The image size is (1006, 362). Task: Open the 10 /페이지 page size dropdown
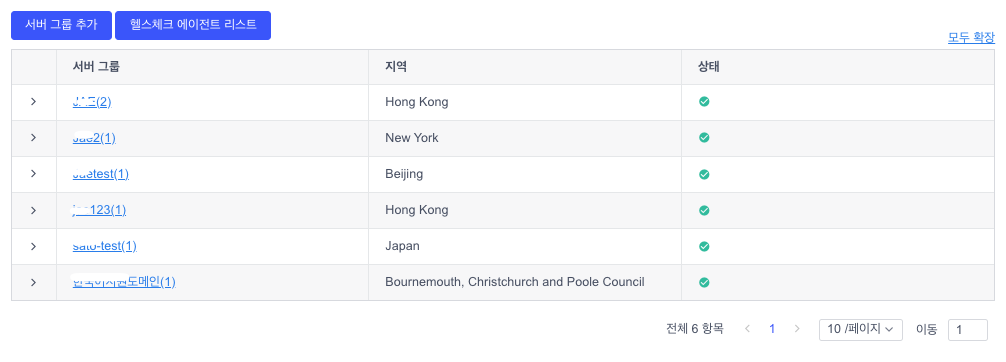860,329
